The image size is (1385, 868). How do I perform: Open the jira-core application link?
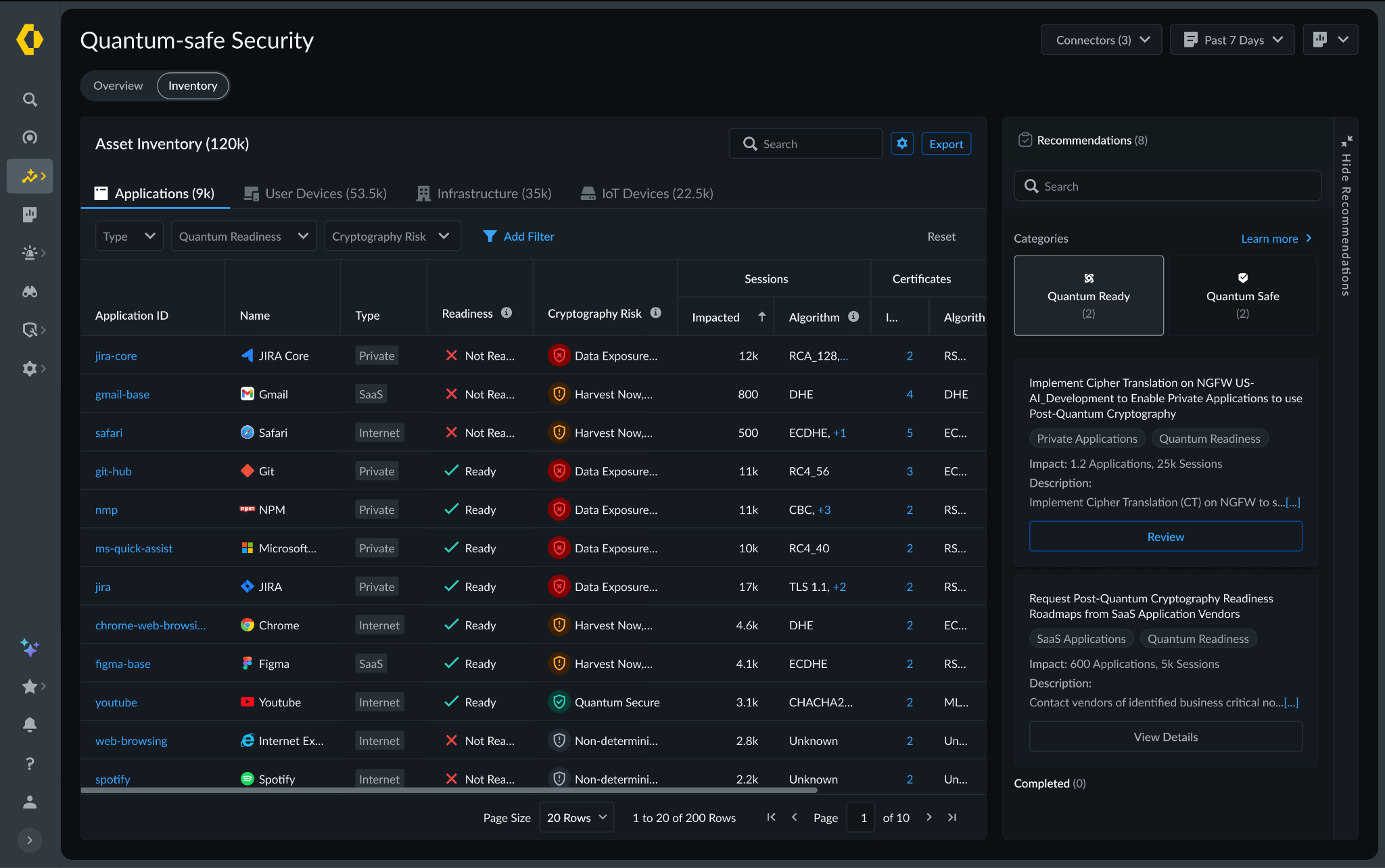116,356
